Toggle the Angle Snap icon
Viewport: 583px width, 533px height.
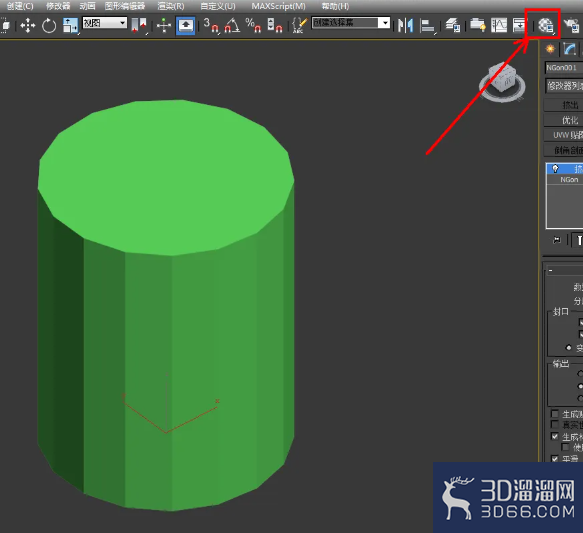click(x=232, y=26)
